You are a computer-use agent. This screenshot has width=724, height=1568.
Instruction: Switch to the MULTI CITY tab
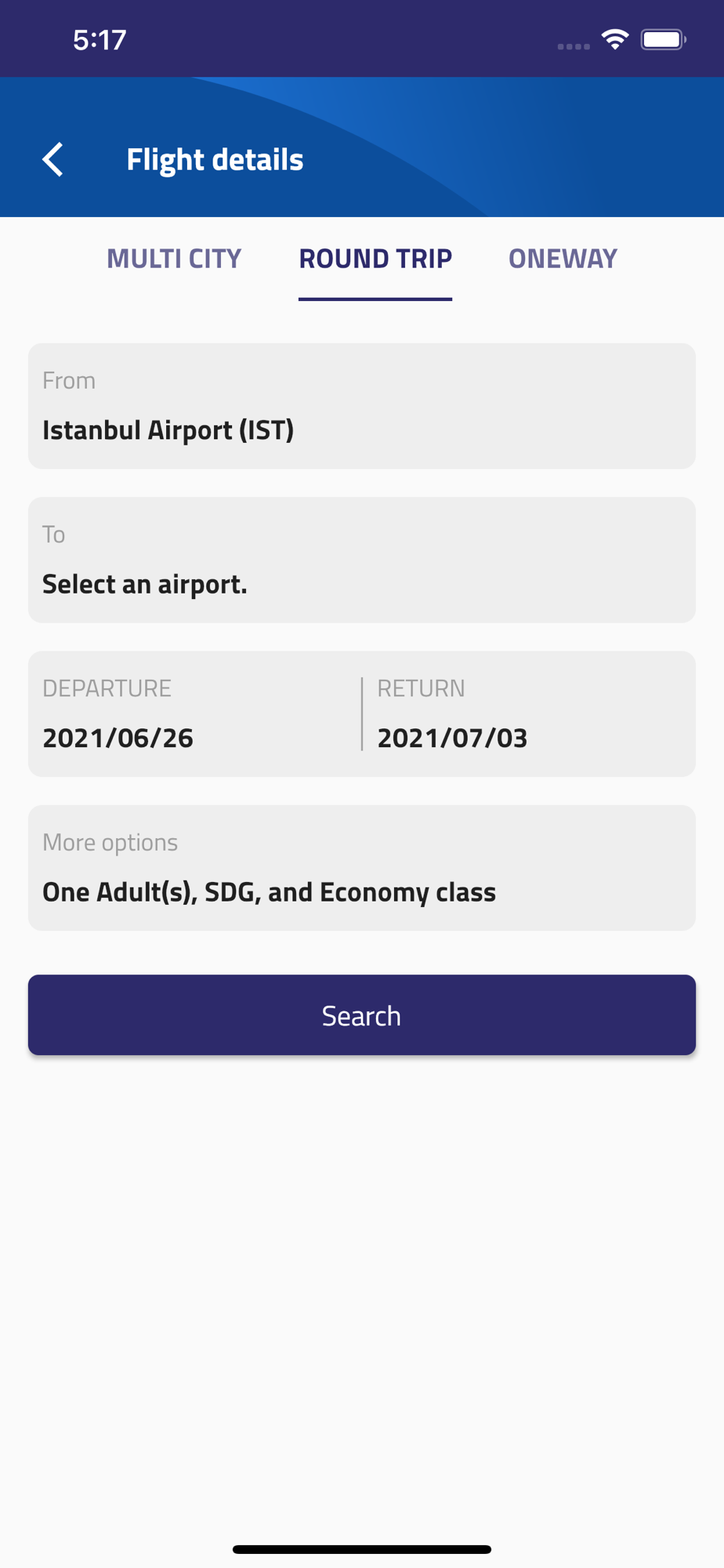(174, 258)
